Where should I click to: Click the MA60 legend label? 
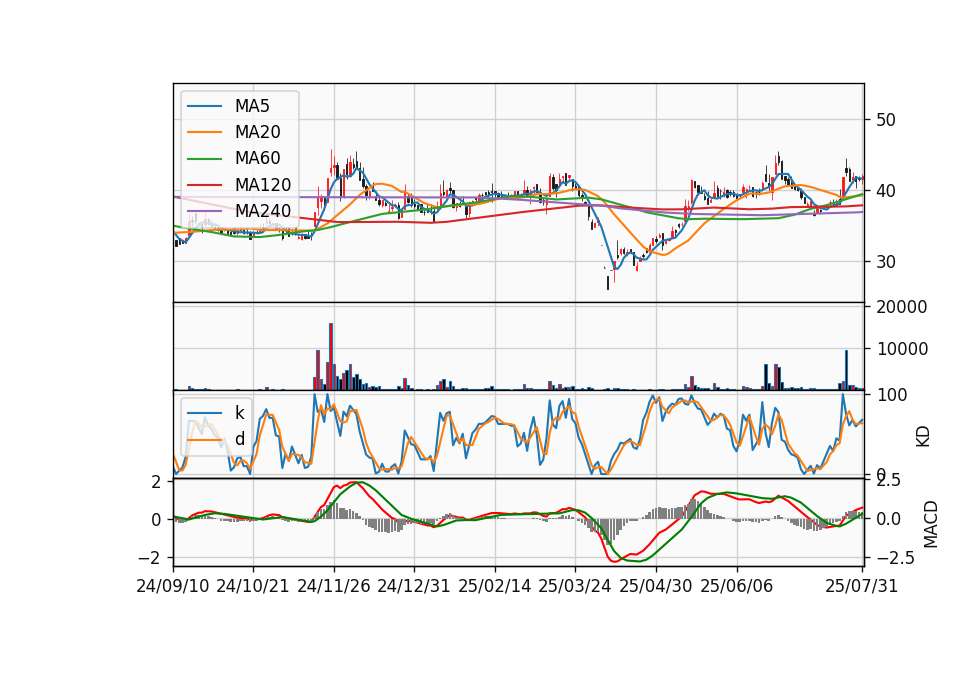coord(257,159)
